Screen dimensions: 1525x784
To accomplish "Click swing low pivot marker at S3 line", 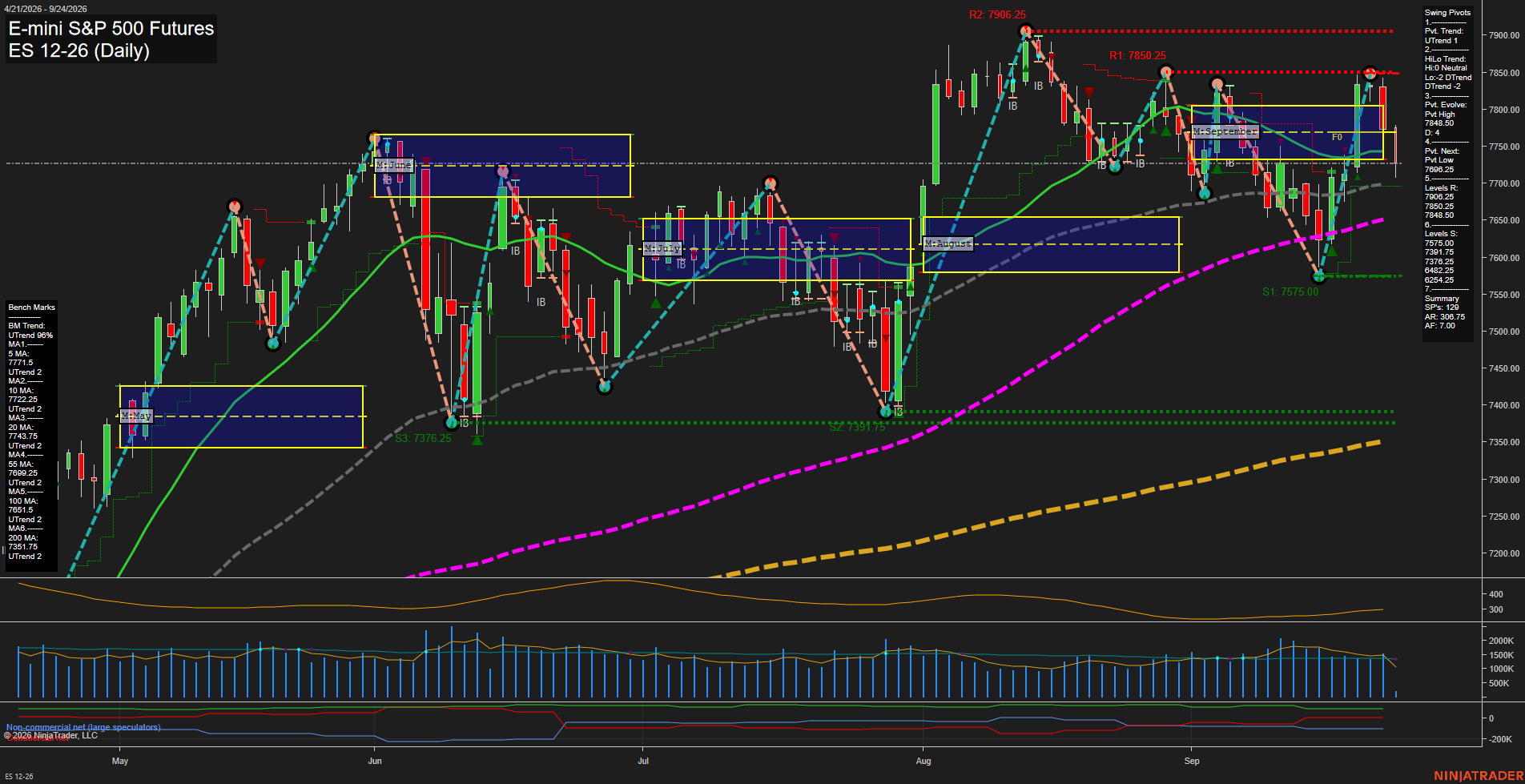I will (452, 422).
